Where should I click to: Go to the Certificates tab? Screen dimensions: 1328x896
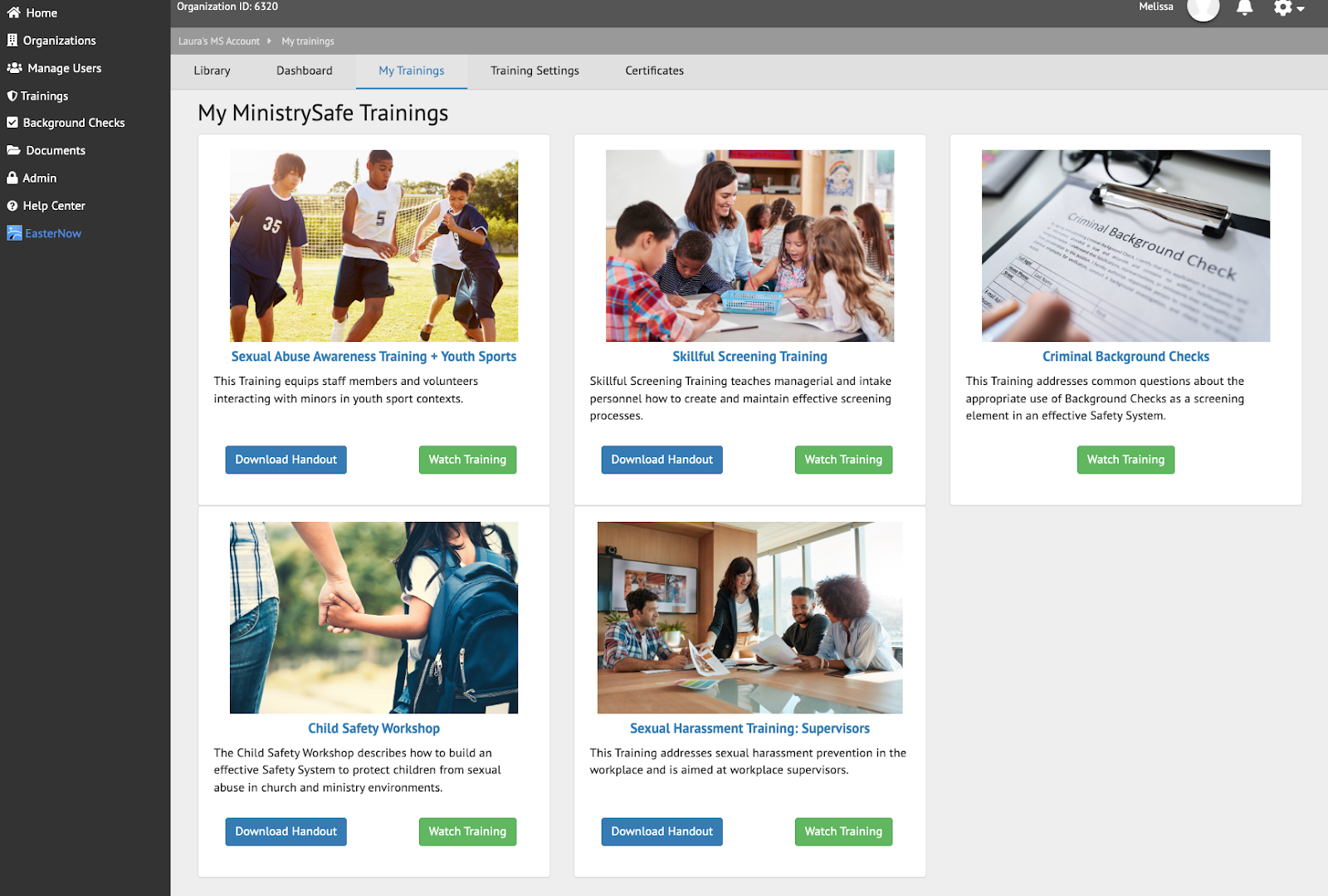point(654,71)
